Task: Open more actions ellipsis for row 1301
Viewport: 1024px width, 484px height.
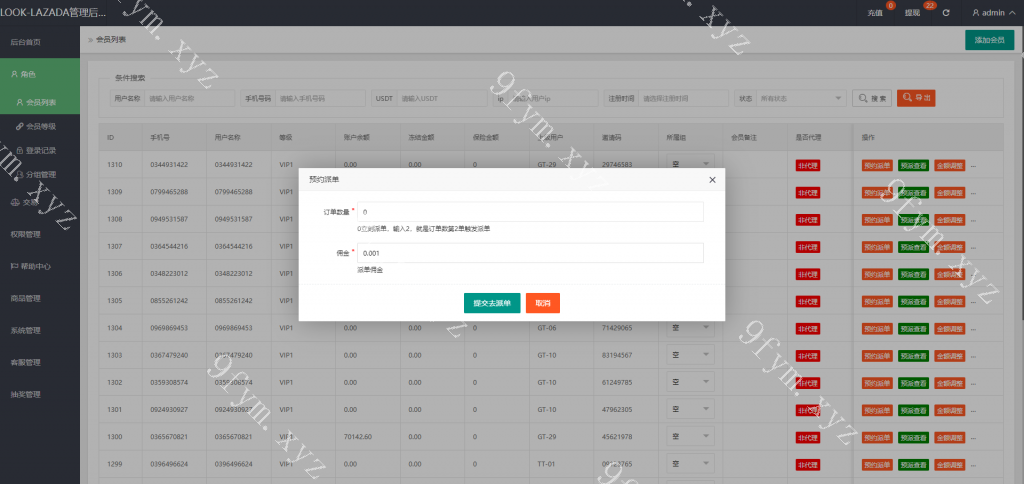Action: click(973, 411)
